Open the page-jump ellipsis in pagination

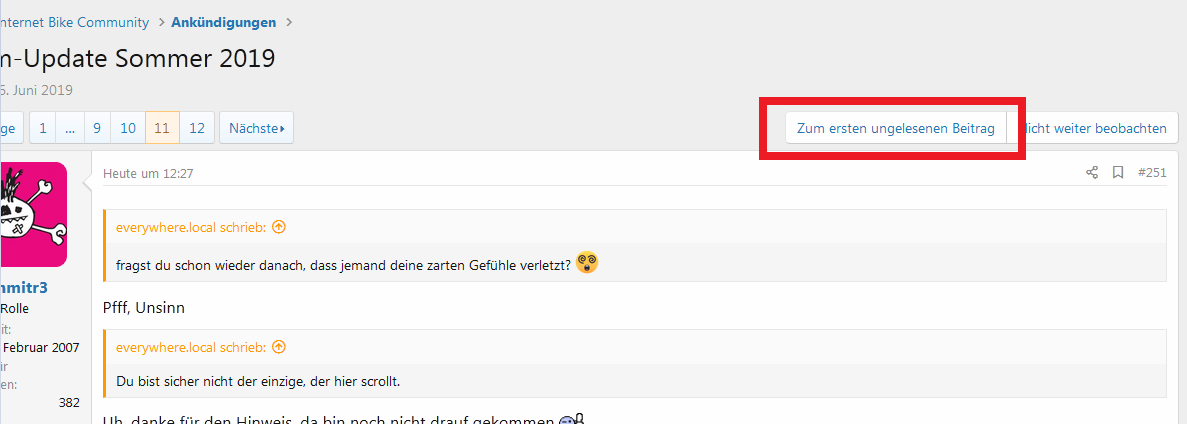(70, 128)
